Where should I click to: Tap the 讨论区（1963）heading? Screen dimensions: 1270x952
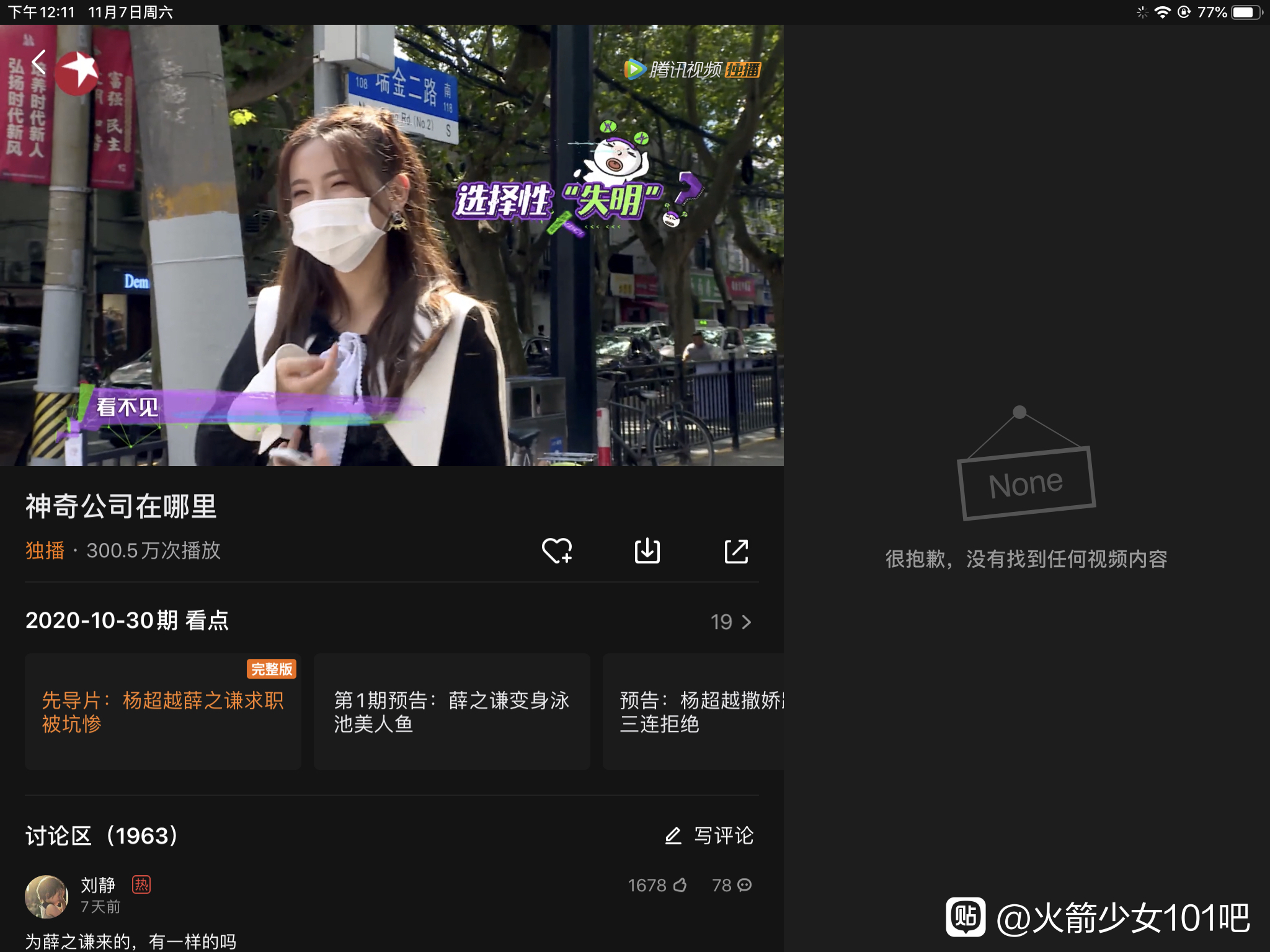tap(102, 835)
